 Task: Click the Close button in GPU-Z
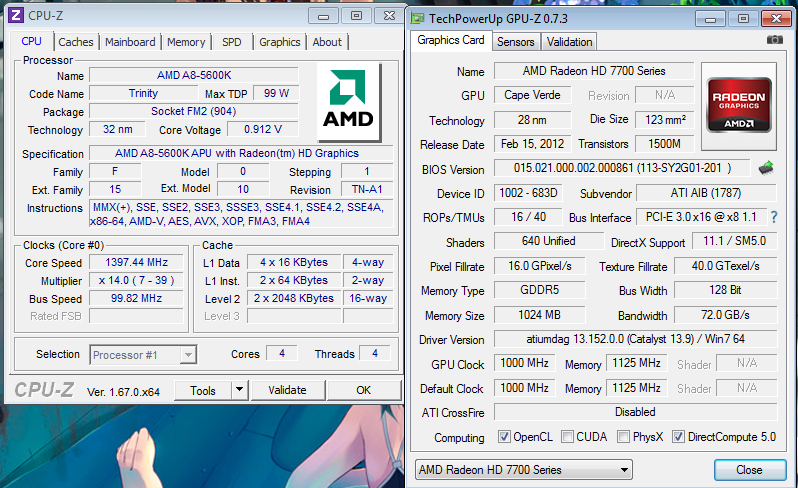coord(749,470)
